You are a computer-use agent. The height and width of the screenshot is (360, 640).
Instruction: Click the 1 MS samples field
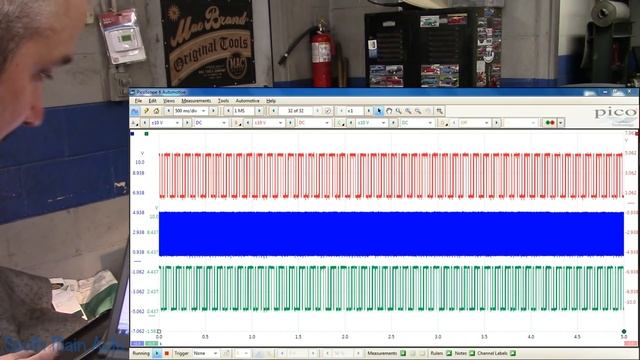[244, 111]
